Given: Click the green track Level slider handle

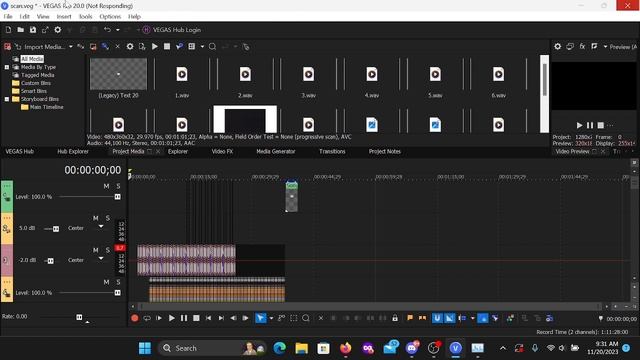Looking at the screenshot, I should pos(118,197).
